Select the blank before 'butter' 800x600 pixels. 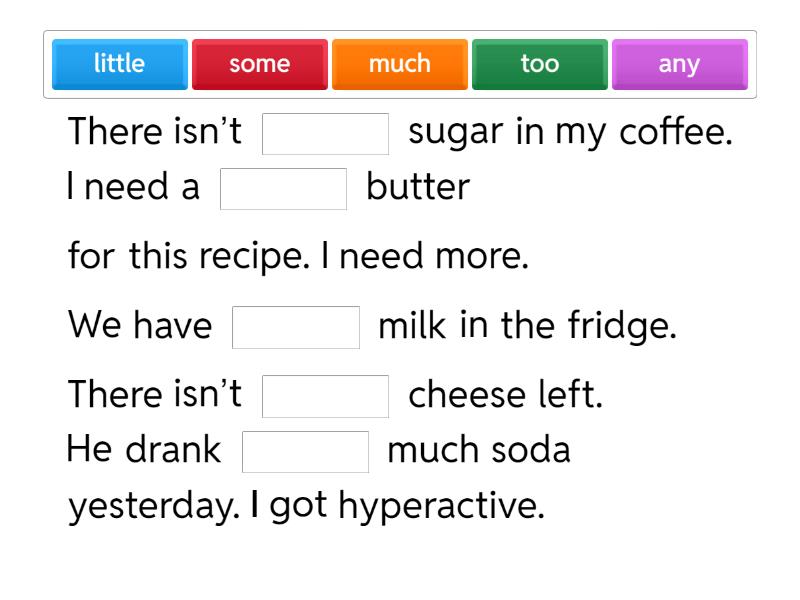click(x=283, y=189)
